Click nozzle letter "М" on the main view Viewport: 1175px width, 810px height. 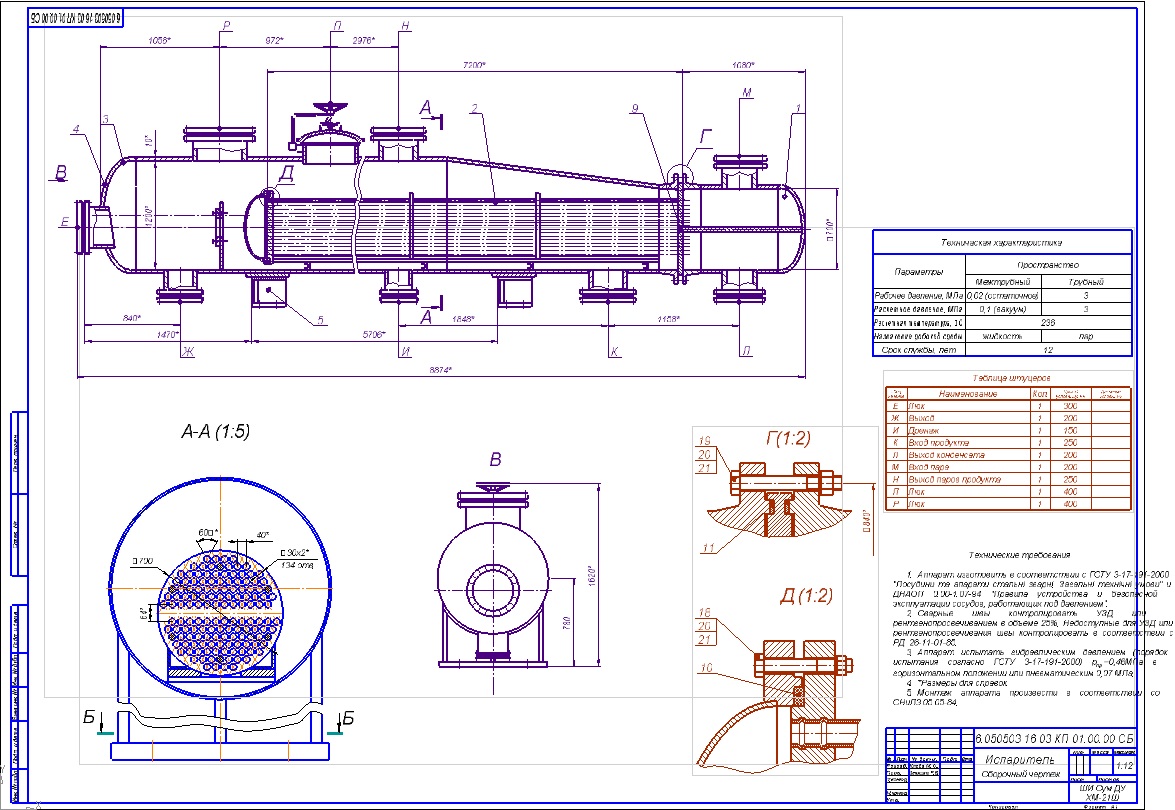[747, 93]
